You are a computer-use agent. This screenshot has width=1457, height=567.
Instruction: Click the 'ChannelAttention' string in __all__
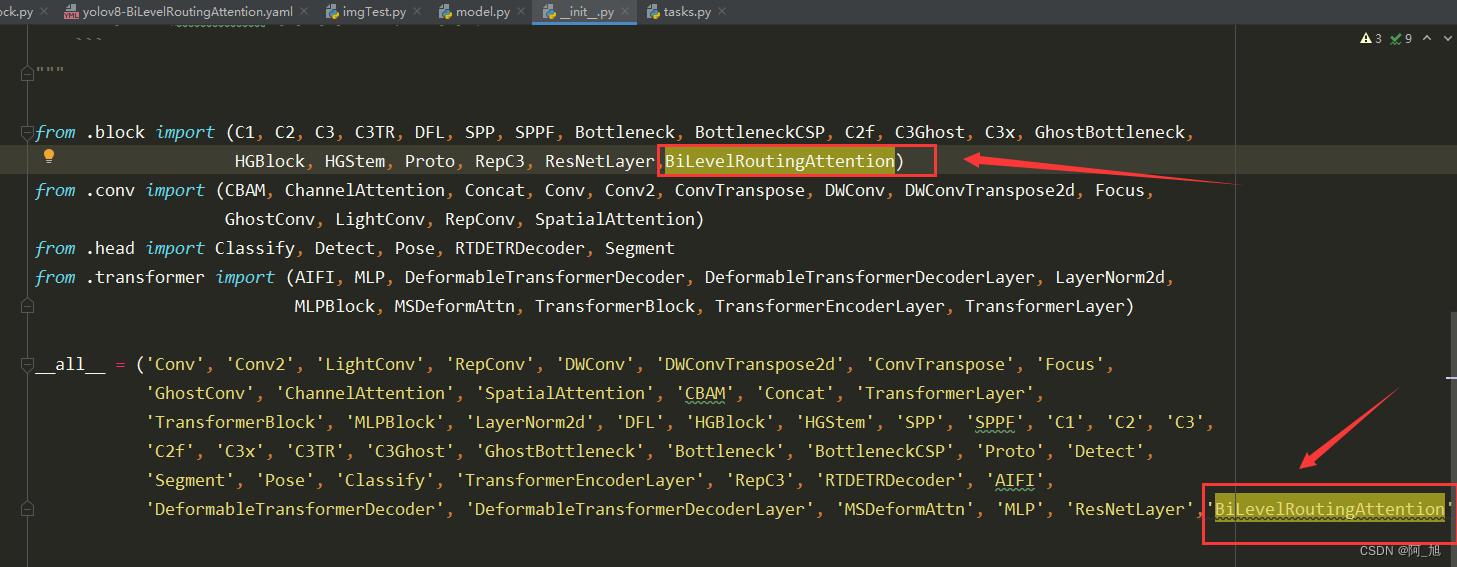(x=365, y=393)
